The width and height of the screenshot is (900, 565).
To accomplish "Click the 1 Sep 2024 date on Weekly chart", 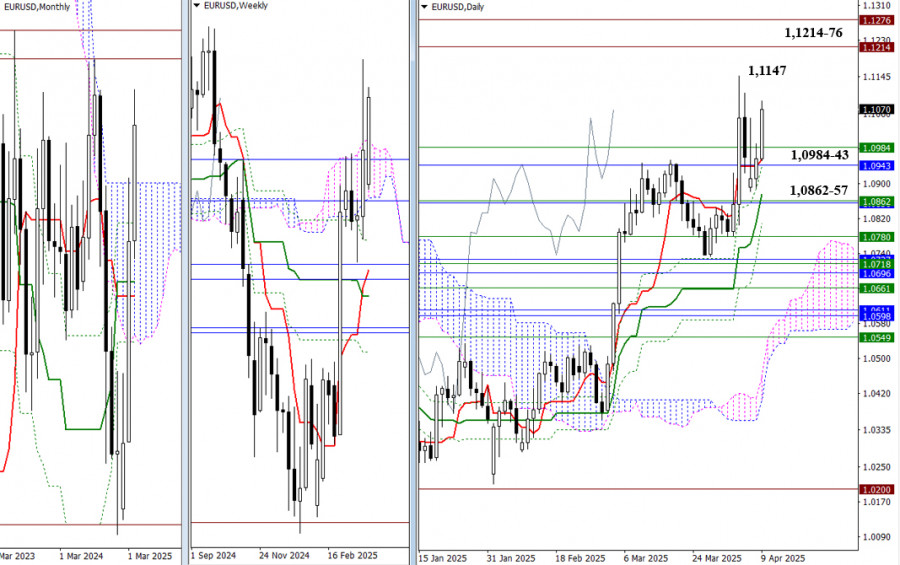I will click(213, 556).
